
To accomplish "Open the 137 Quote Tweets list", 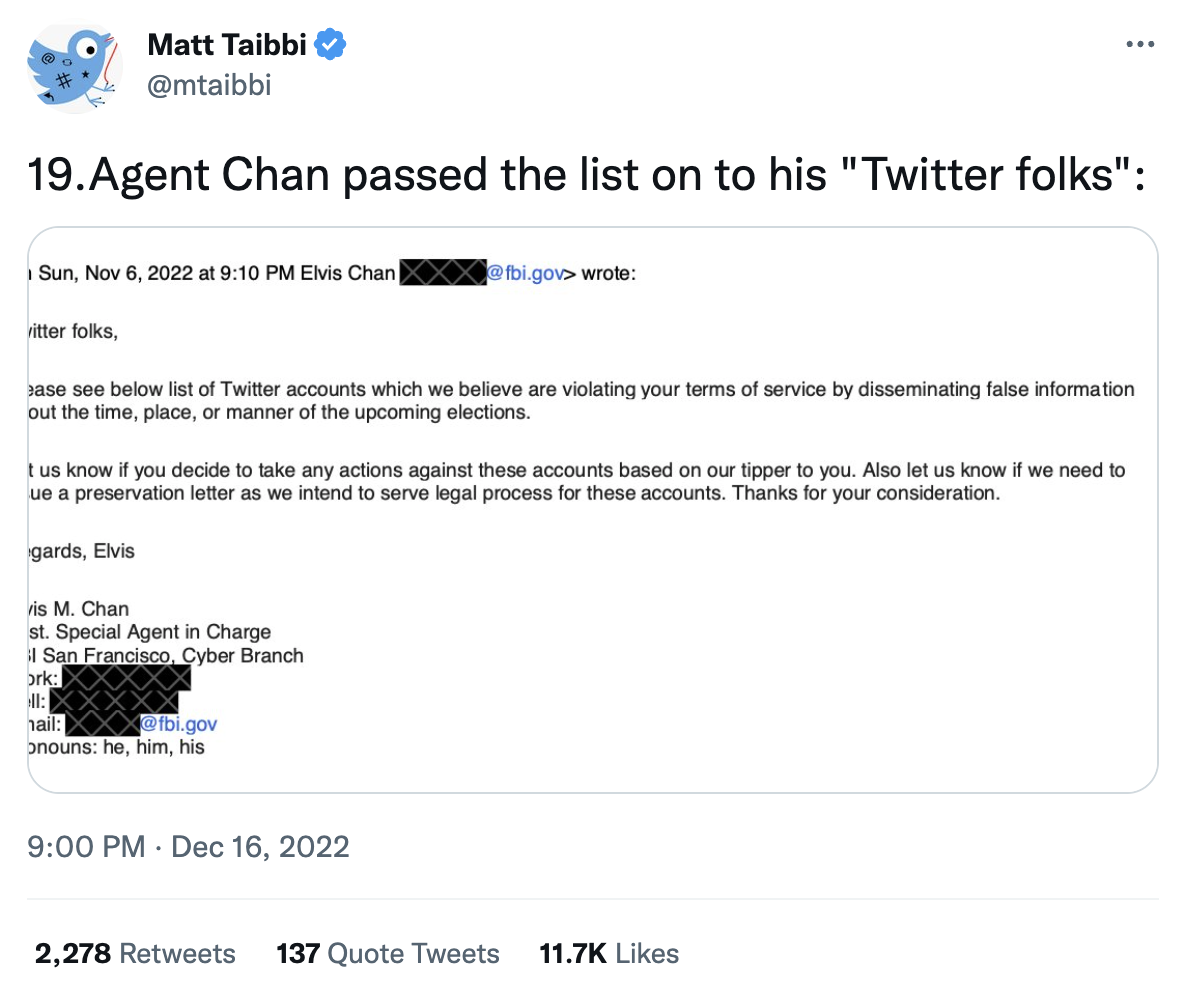I will coord(387,953).
